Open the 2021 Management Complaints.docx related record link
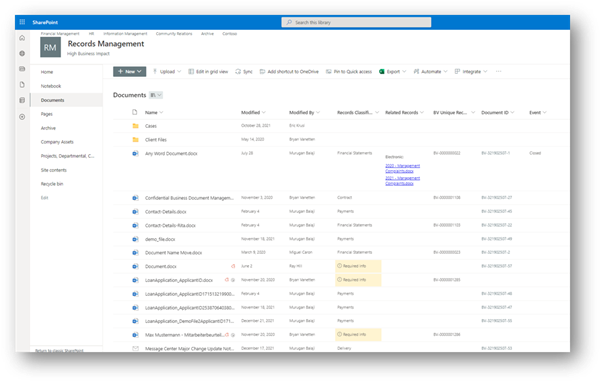Screen dimensions: 600x382 (402, 181)
